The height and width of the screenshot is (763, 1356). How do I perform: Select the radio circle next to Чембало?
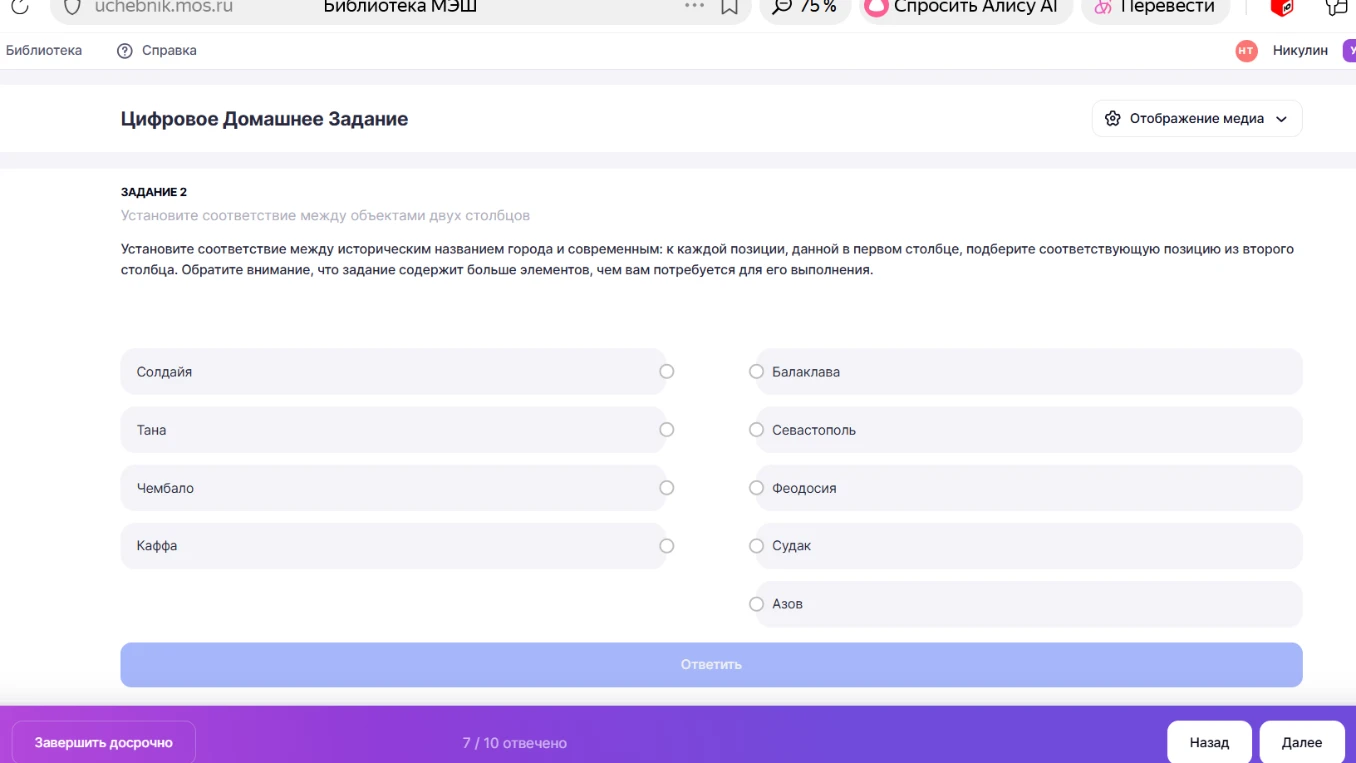click(x=667, y=488)
